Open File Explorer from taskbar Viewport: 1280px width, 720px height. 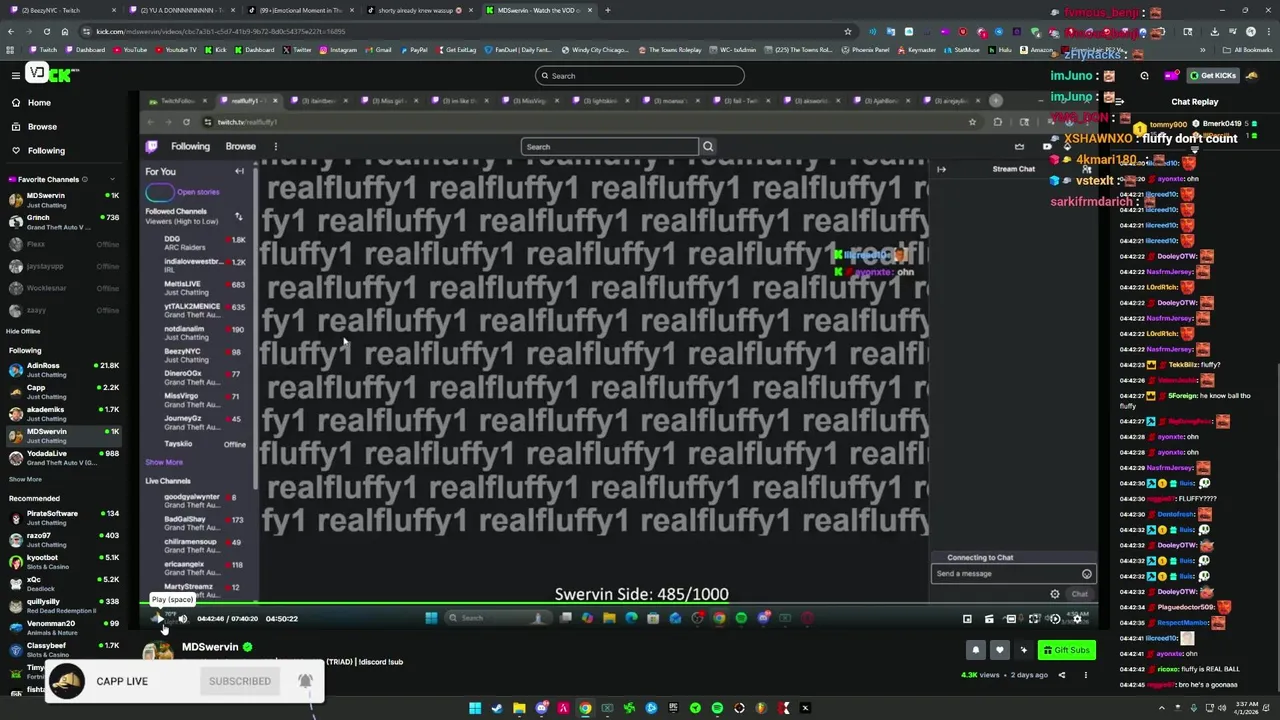[519, 708]
